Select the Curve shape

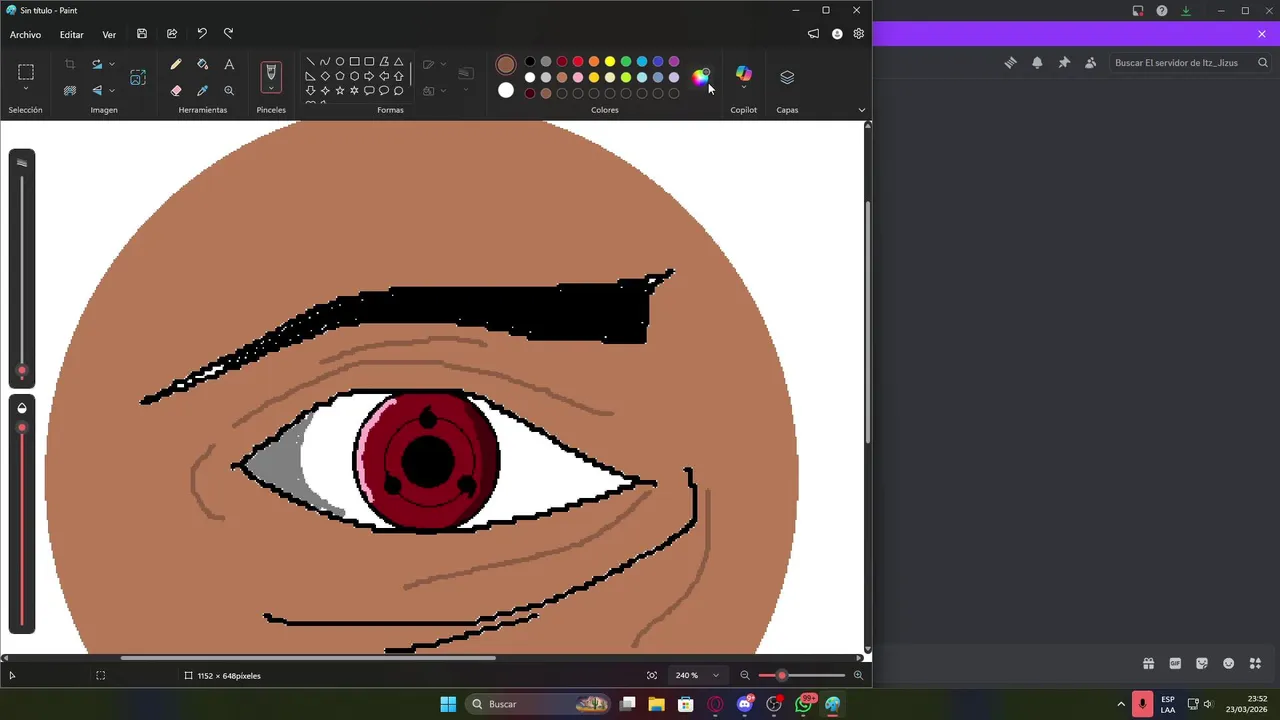point(325,61)
